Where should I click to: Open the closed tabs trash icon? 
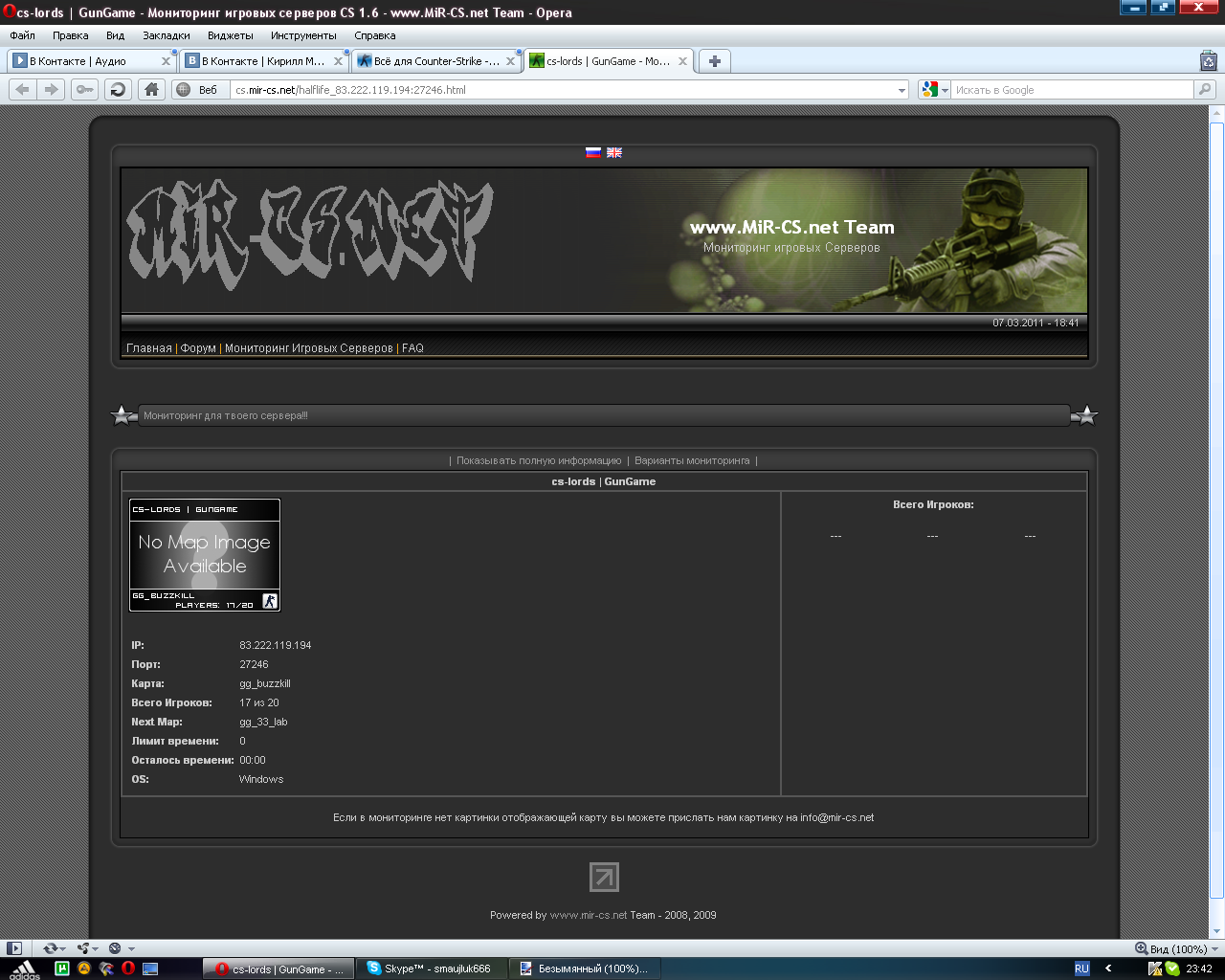pos(1209,61)
